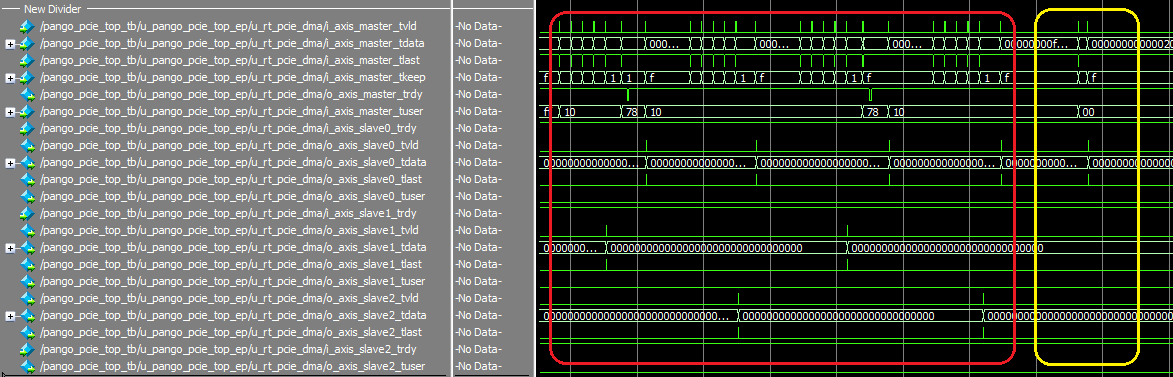Select the o_axis_slave1_tvld signal name

coord(229,230)
